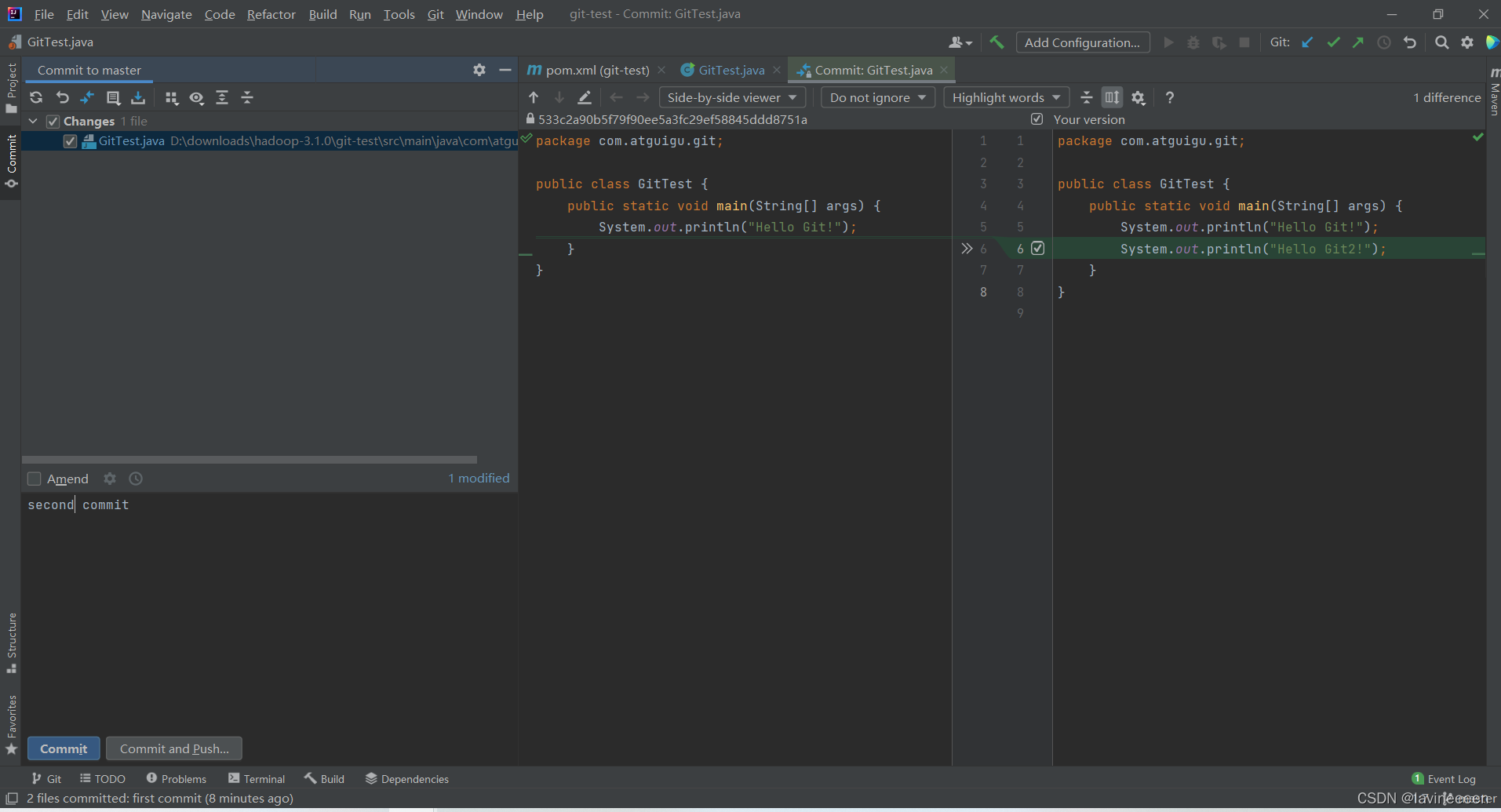
Task: Open Event Log in status bar
Action: pos(1444,778)
